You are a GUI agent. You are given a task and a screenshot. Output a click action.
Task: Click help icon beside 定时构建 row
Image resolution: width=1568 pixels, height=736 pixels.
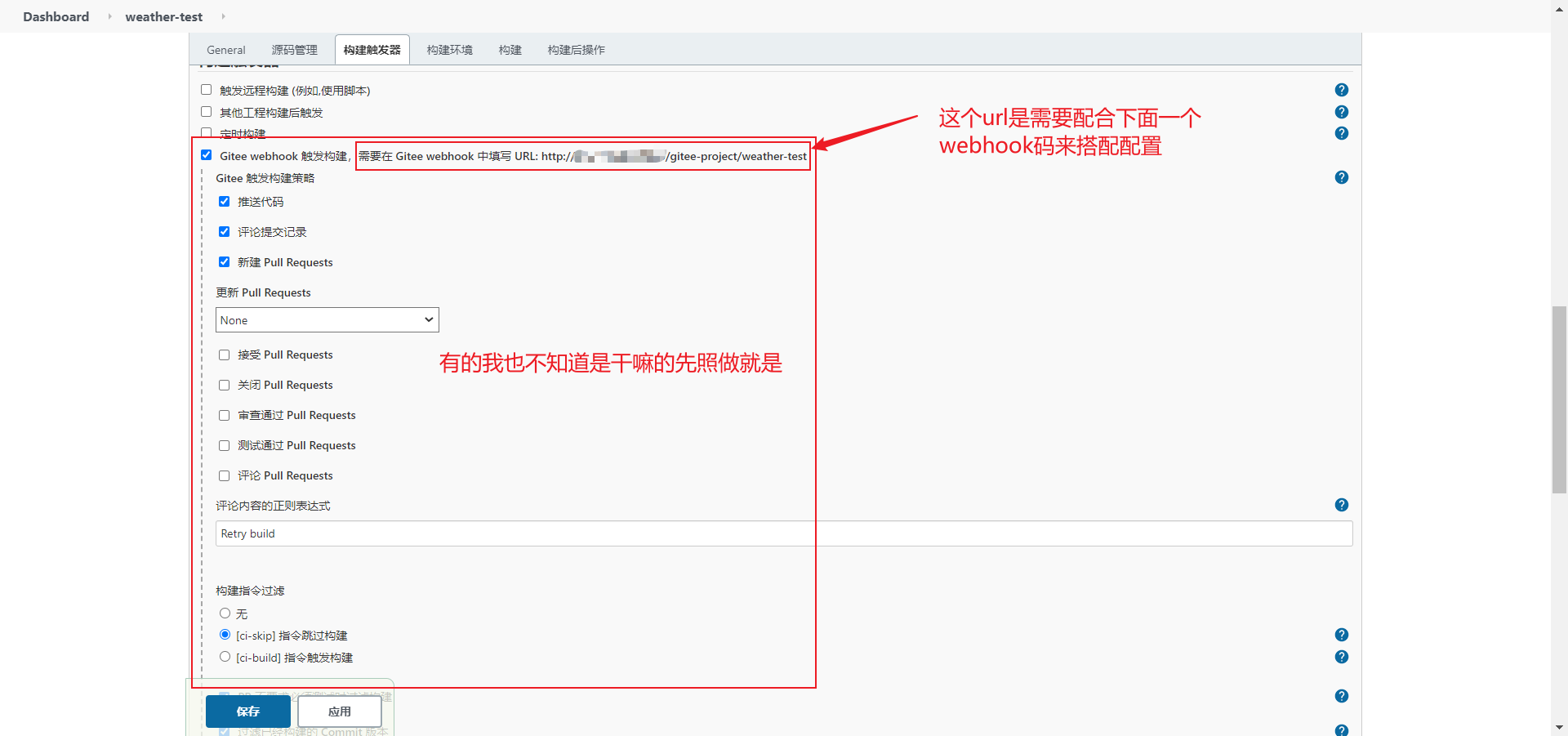pyautogui.click(x=1341, y=133)
